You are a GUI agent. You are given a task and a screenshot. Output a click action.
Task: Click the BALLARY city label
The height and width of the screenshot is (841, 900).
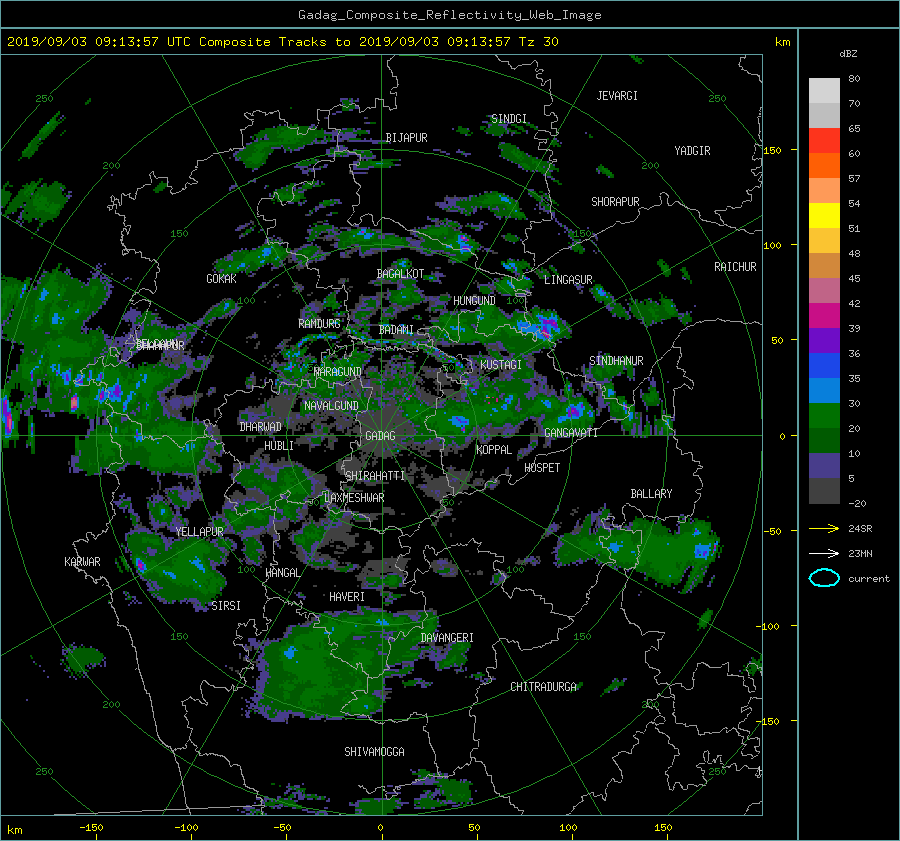point(651,494)
